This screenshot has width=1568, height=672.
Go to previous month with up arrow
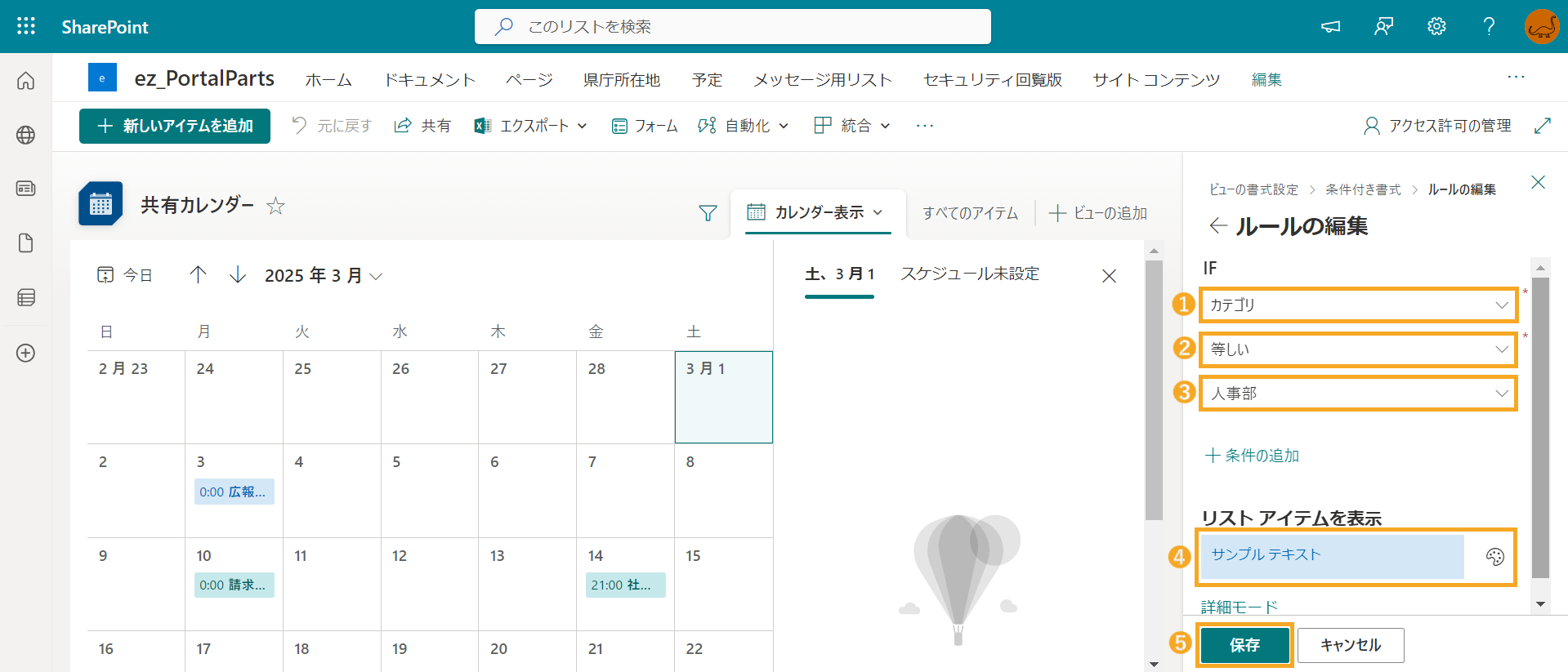198,274
